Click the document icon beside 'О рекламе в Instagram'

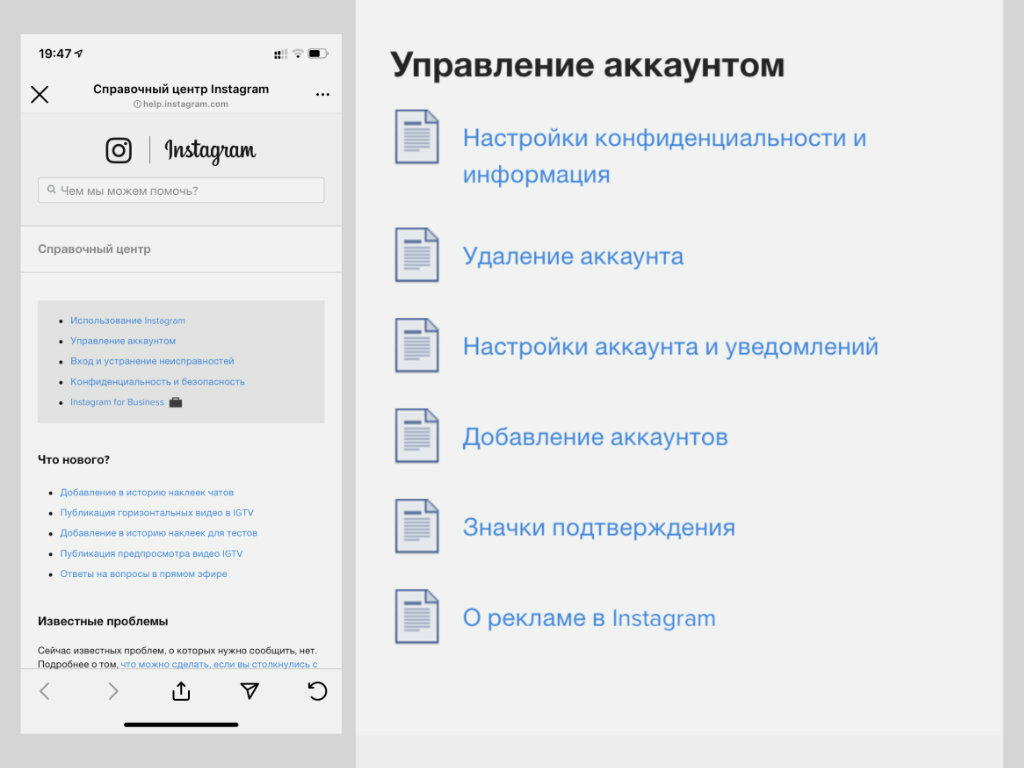coord(417,616)
